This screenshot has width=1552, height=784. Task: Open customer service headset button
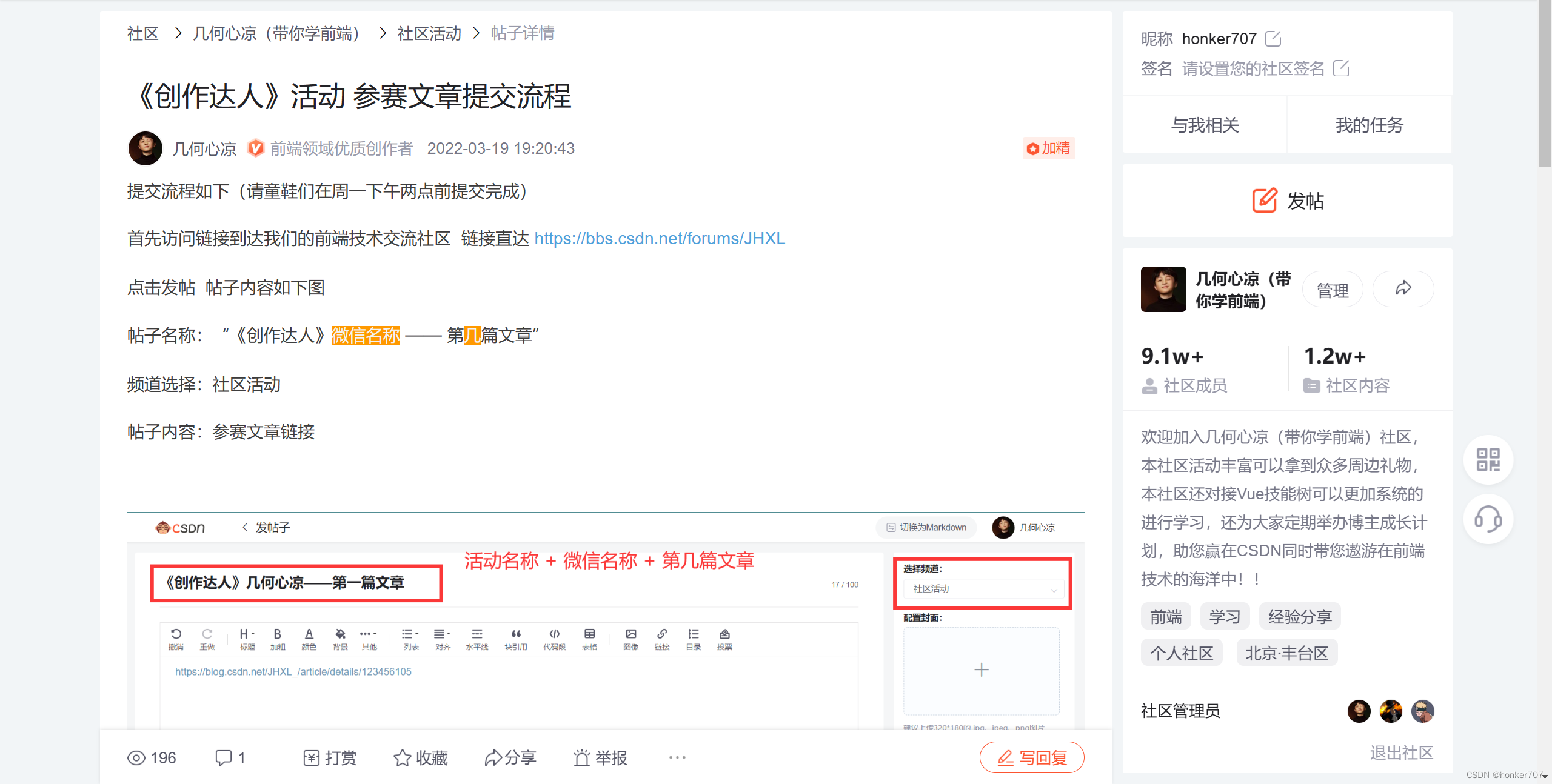click(1488, 519)
